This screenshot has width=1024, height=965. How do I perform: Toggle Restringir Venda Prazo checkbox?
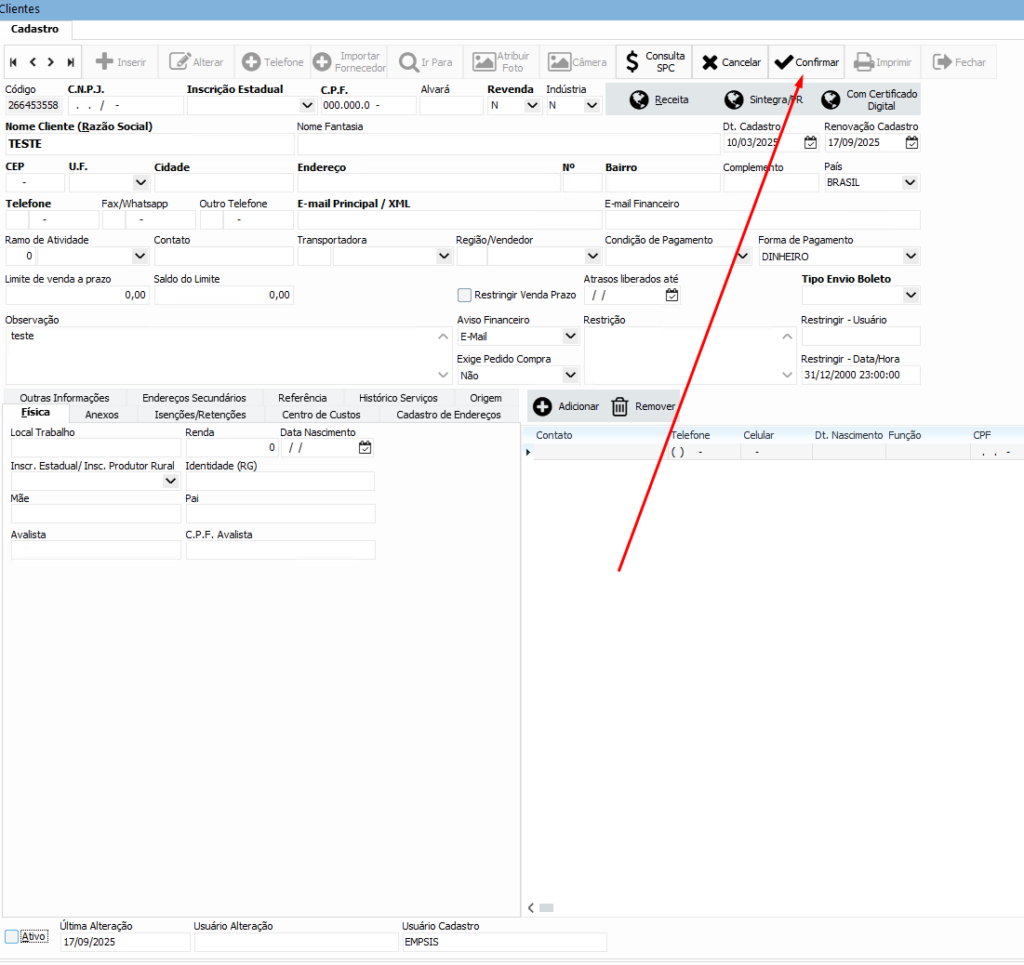click(464, 295)
